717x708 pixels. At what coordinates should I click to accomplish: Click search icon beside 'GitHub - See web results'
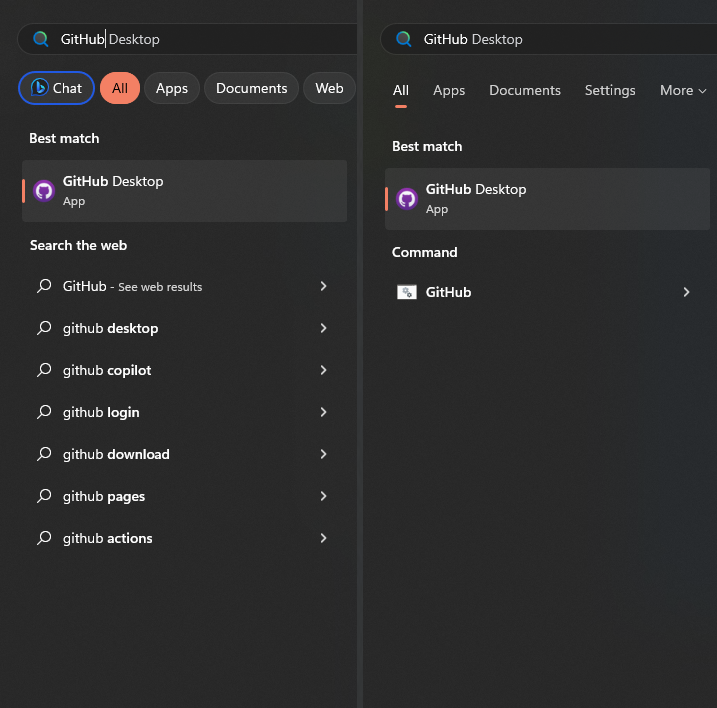[x=44, y=286]
